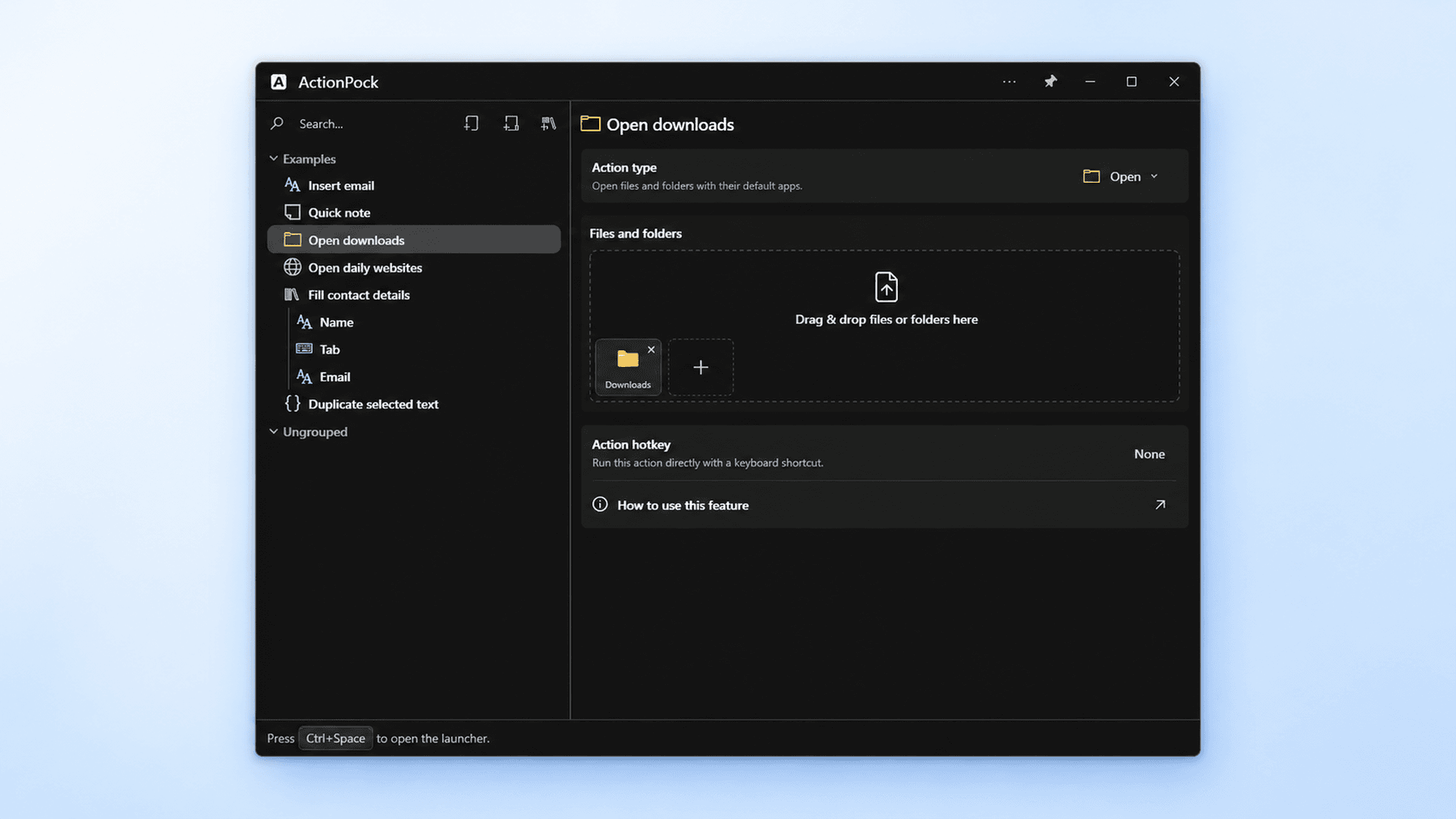Open the Action type dropdown
The image size is (1456, 819).
pyautogui.click(x=1121, y=176)
